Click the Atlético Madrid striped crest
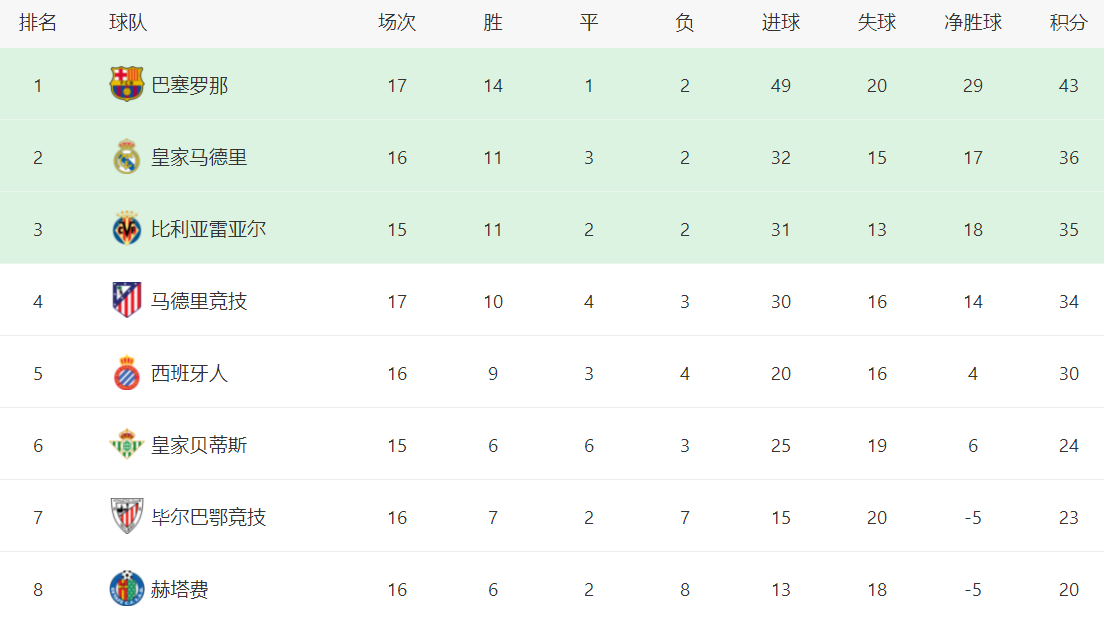 (x=127, y=301)
